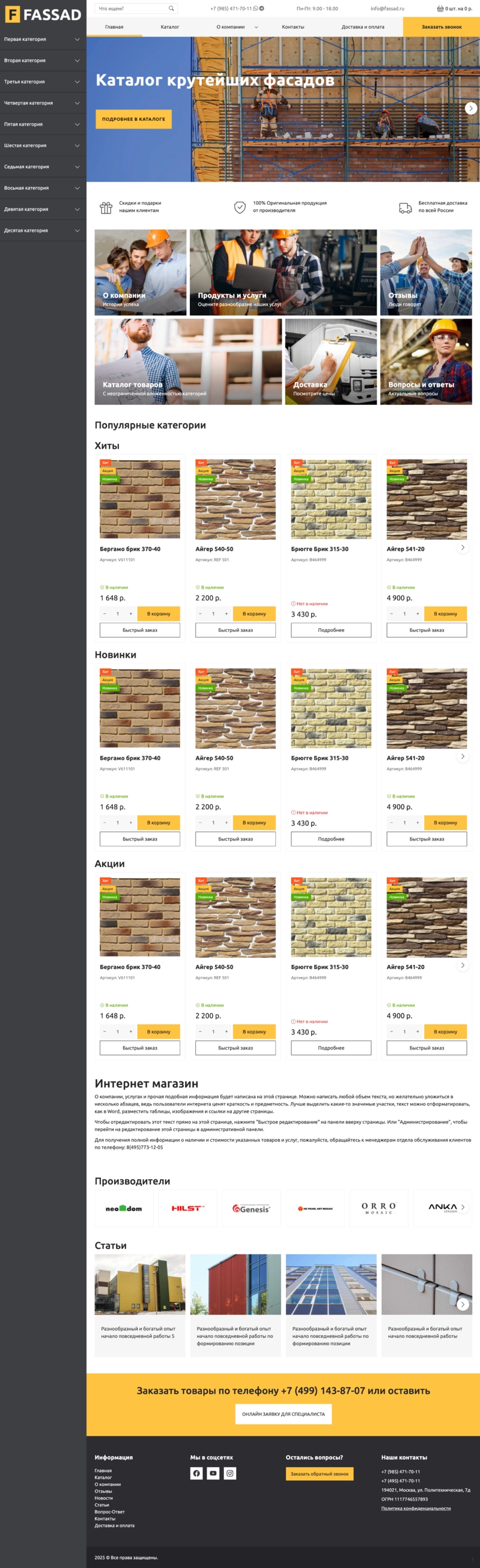Click WhatsApp icon next to phone number
Image resolution: width=480 pixels, height=1568 pixels.
(x=255, y=8)
